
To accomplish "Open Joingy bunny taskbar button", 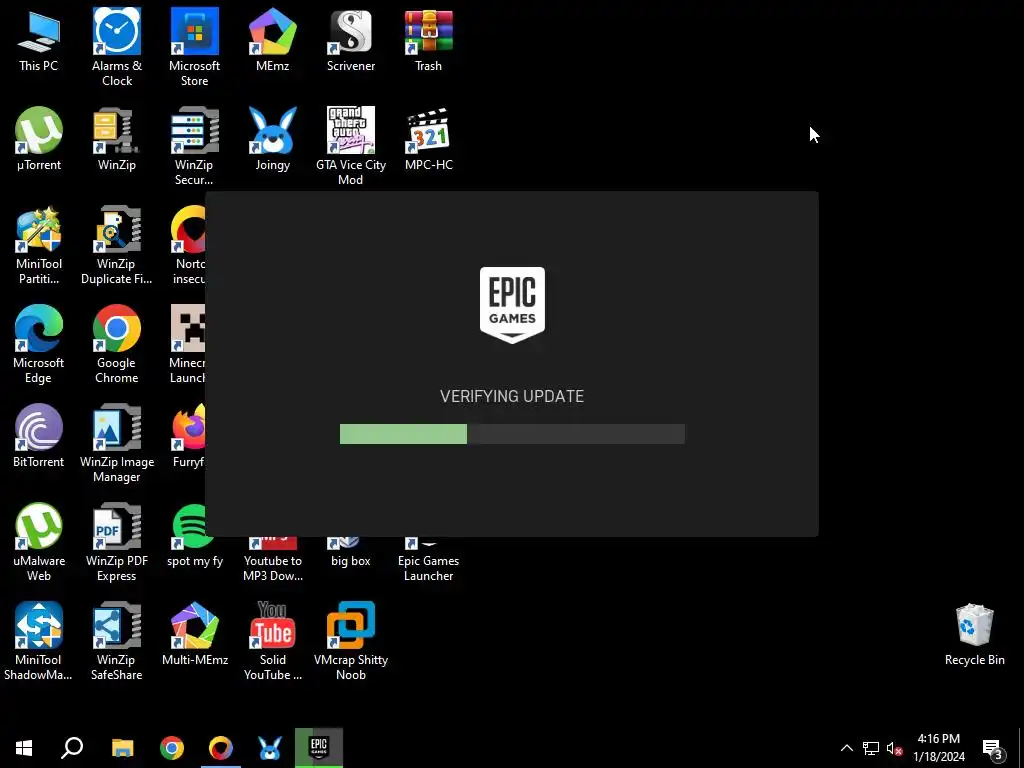I will coord(270,748).
